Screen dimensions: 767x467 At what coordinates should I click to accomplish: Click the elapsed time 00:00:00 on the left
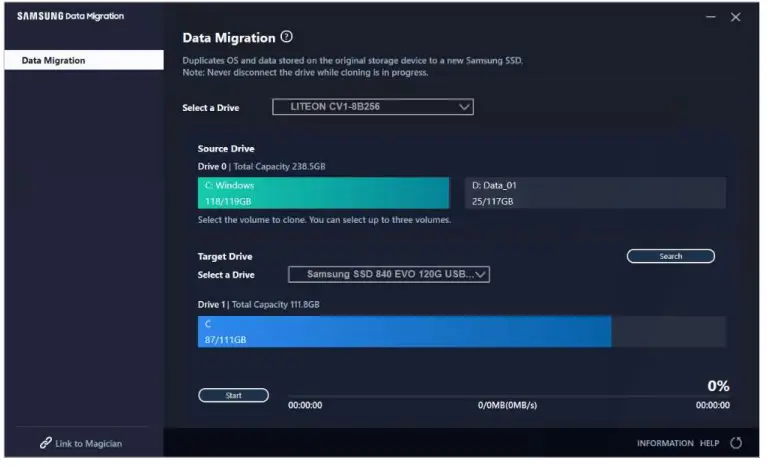tap(305, 405)
